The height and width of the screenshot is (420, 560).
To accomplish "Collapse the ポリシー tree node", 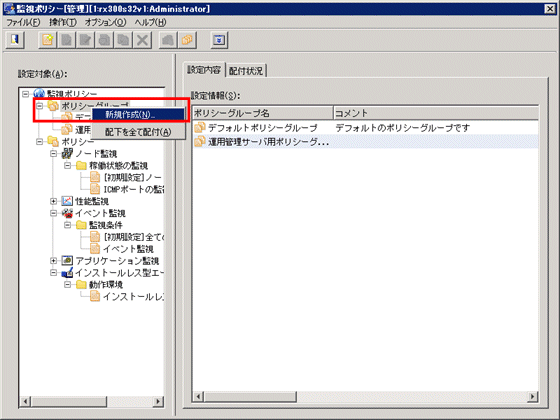I will point(40,141).
